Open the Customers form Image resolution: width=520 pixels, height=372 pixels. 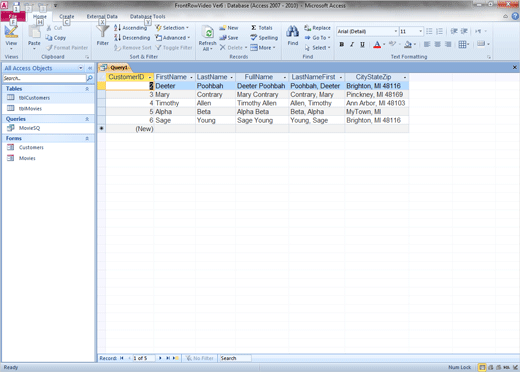[31, 147]
